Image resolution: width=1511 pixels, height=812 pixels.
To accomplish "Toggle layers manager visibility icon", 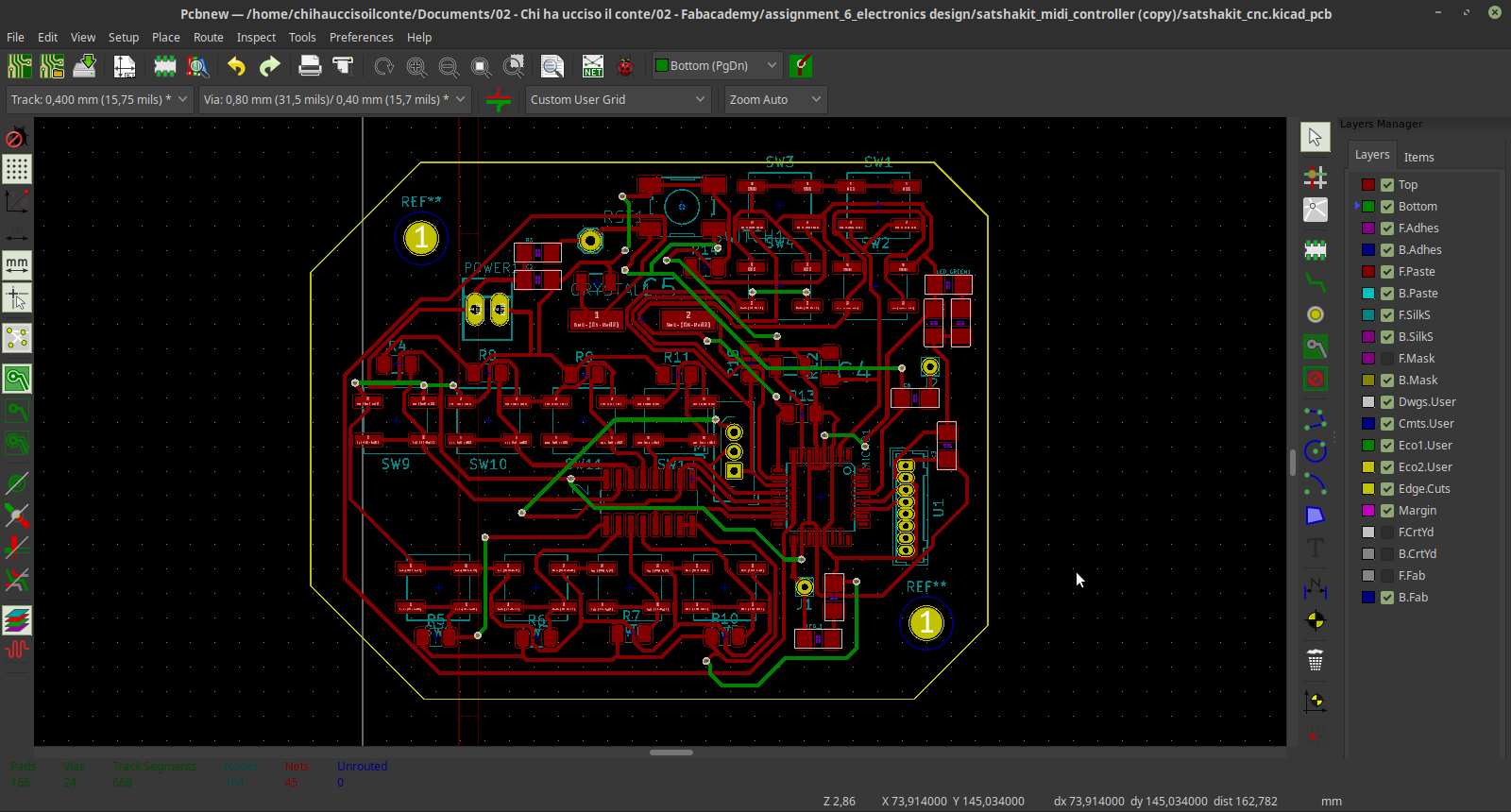I will [x=17, y=620].
